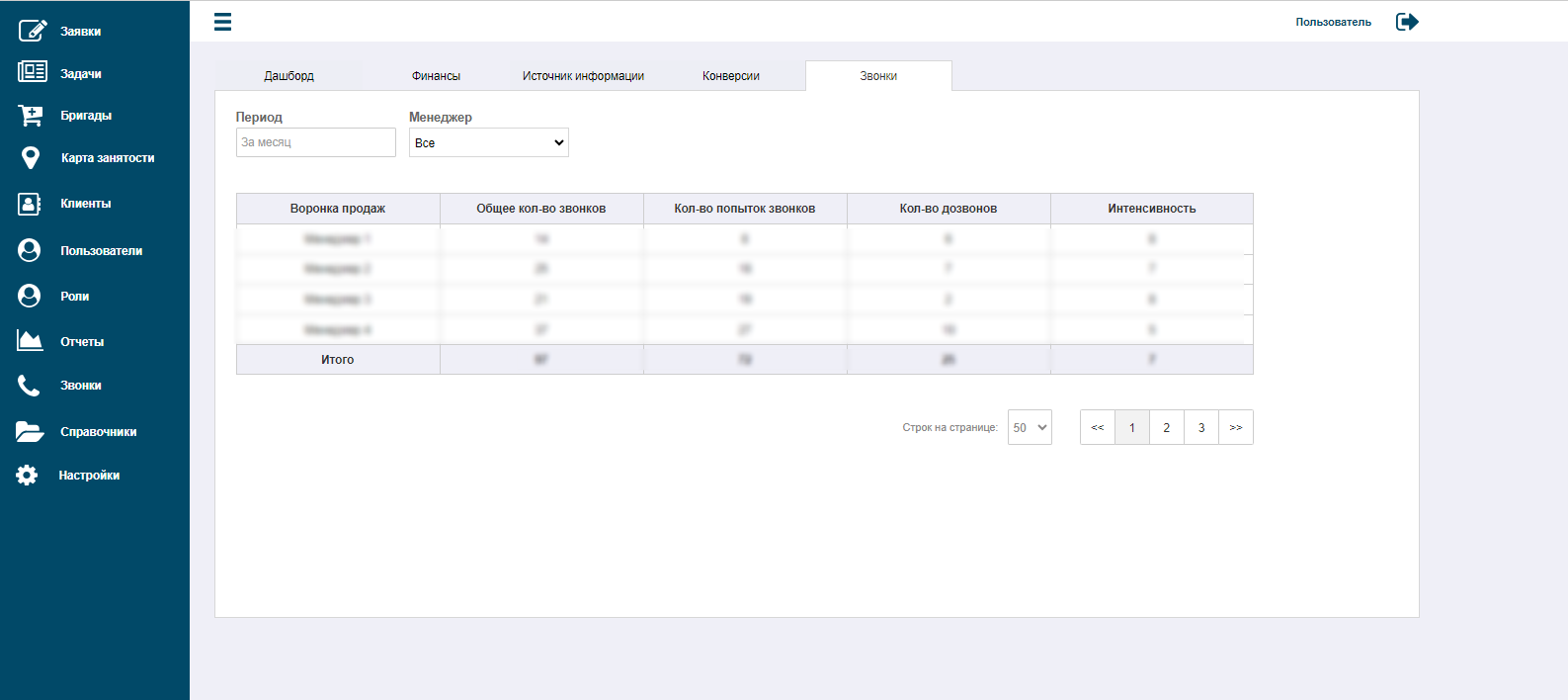Click the Звонки phone handset icon
This screenshot has height=700, width=1568.
point(29,386)
